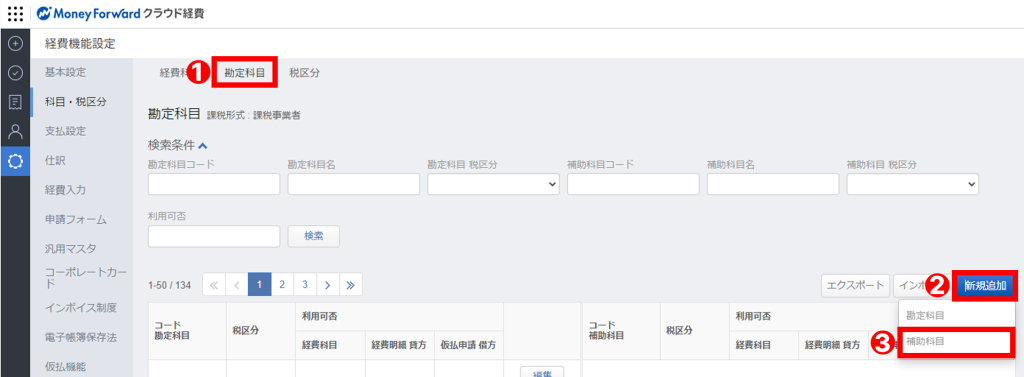
Task: Open the app grid launcher icon
Action: pos(15,13)
